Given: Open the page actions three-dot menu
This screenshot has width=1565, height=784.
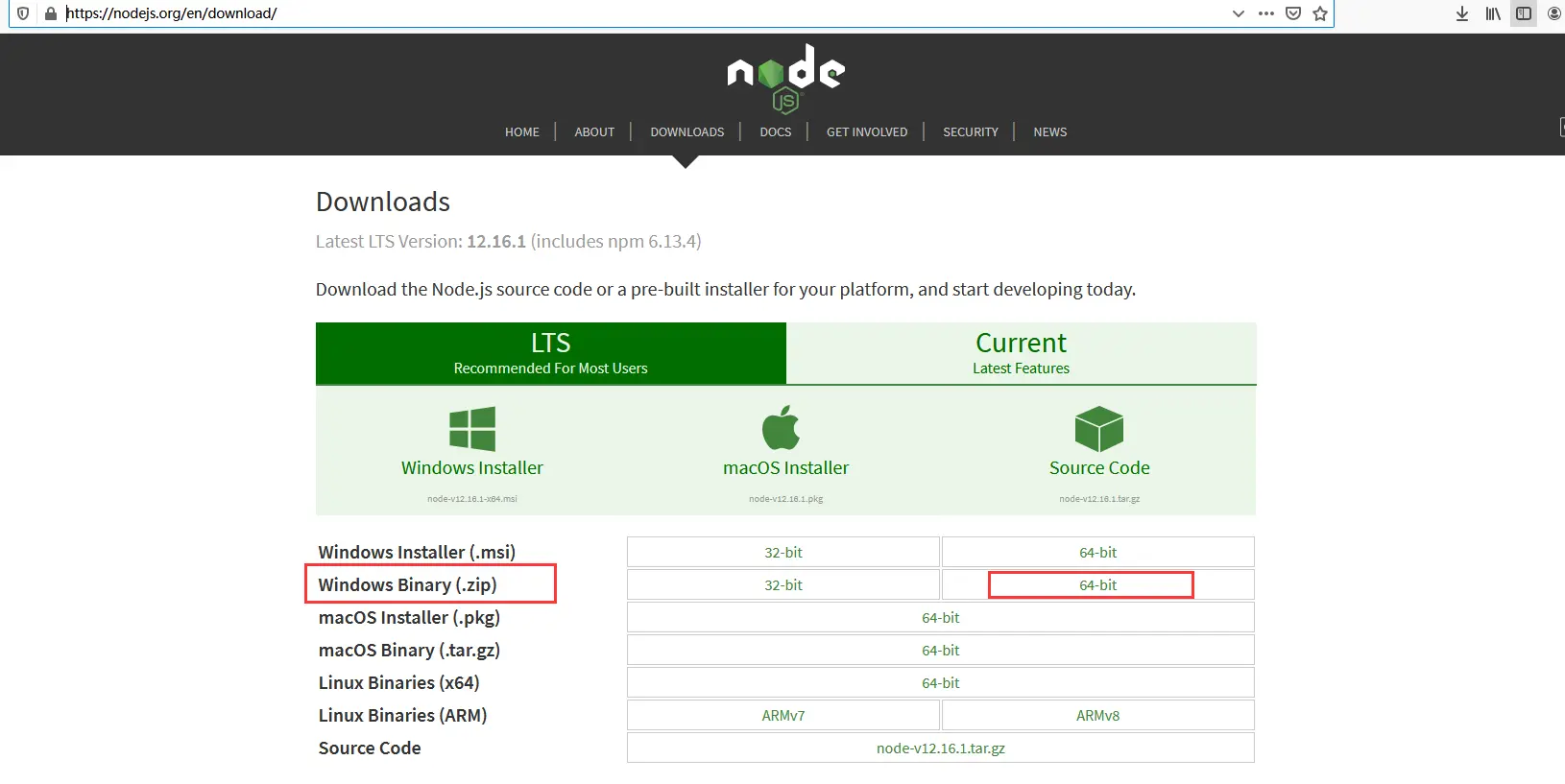Looking at the screenshot, I should pos(1266,13).
